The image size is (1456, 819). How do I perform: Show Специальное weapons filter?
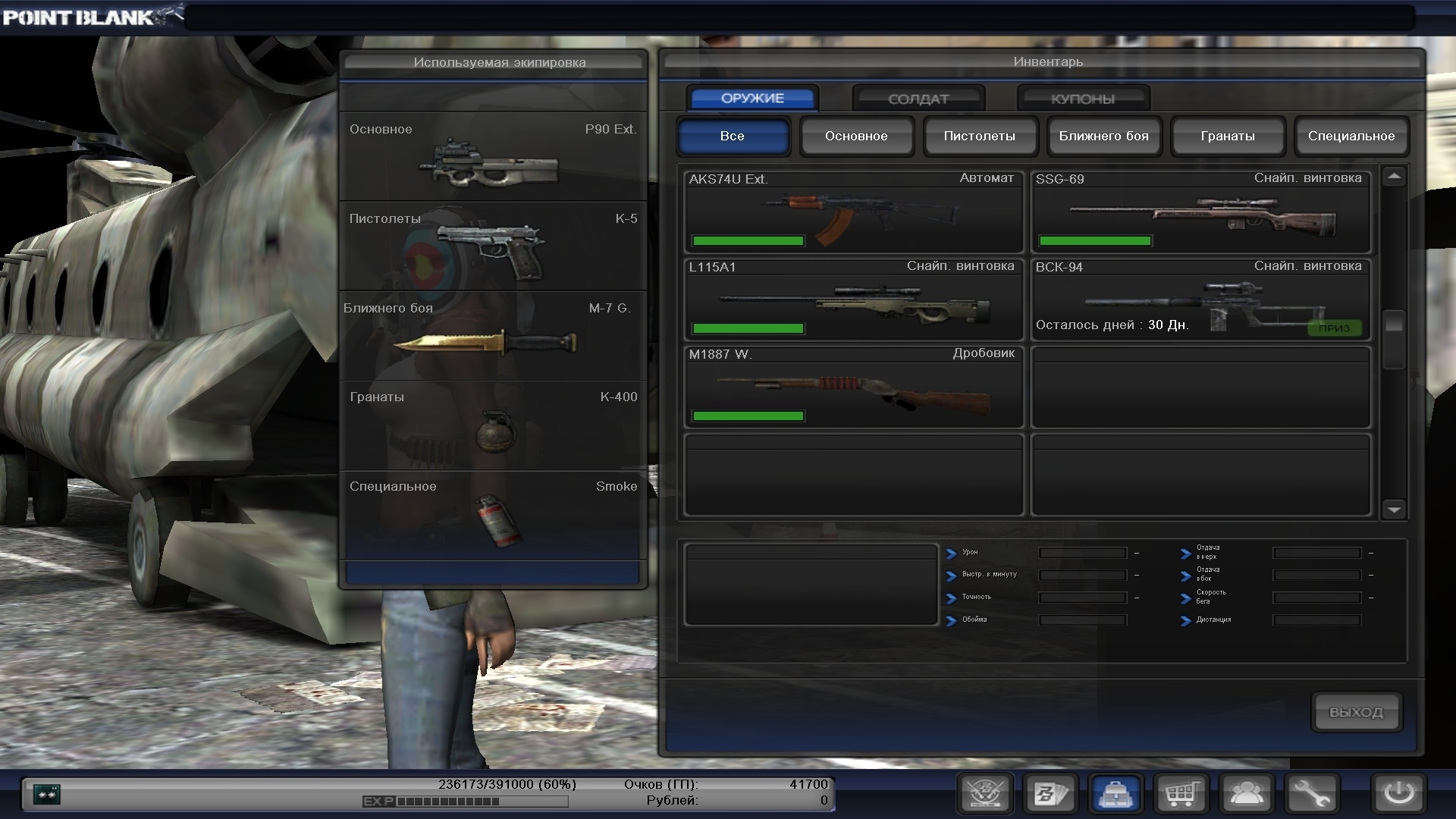pyautogui.click(x=1351, y=136)
